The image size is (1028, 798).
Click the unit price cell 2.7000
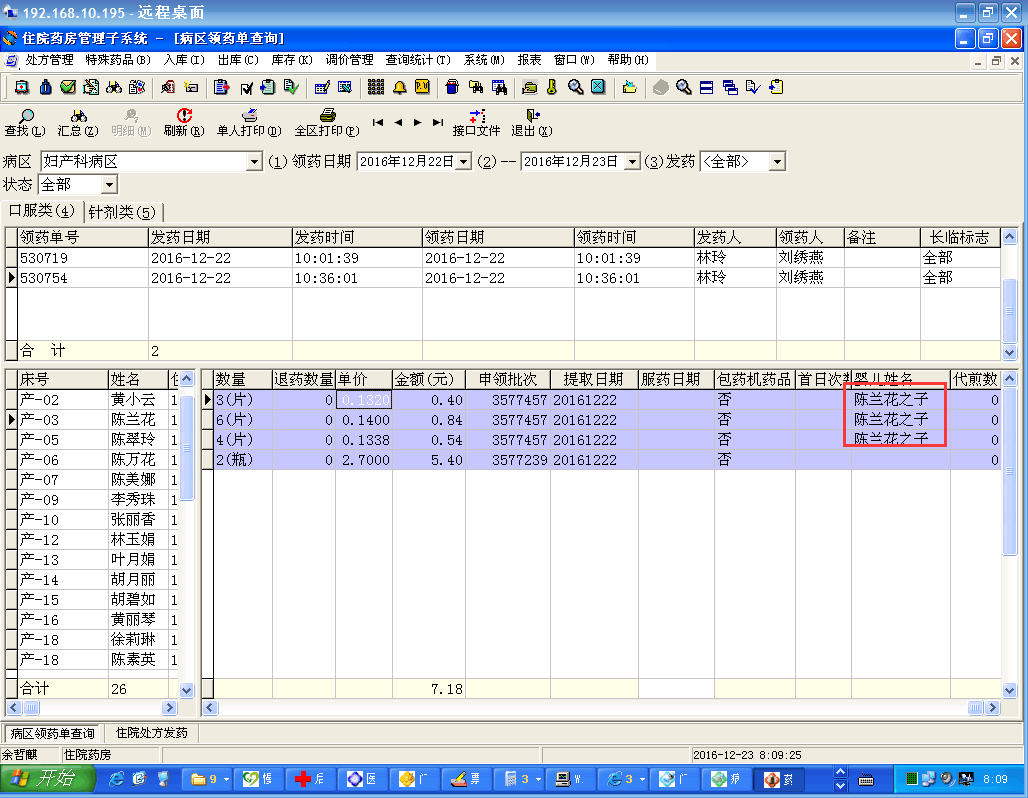point(364,460)
